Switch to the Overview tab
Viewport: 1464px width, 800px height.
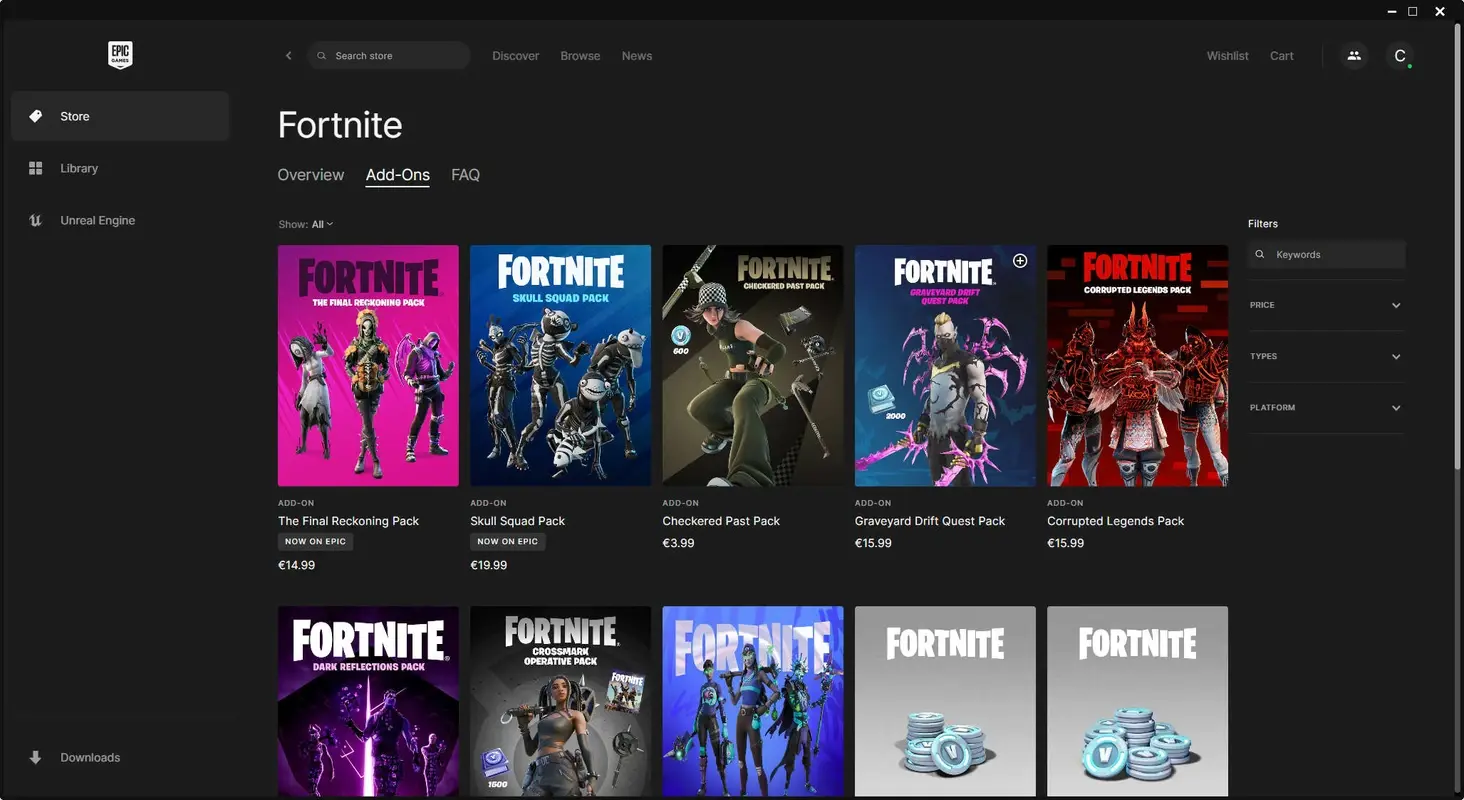pyautogui.click(x=310, y=174)
